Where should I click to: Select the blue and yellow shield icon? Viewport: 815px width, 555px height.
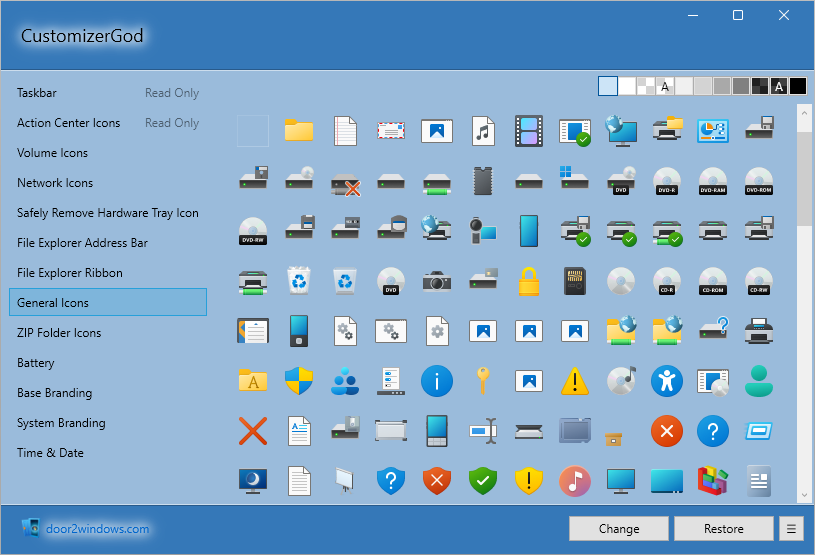pos(299,381)
